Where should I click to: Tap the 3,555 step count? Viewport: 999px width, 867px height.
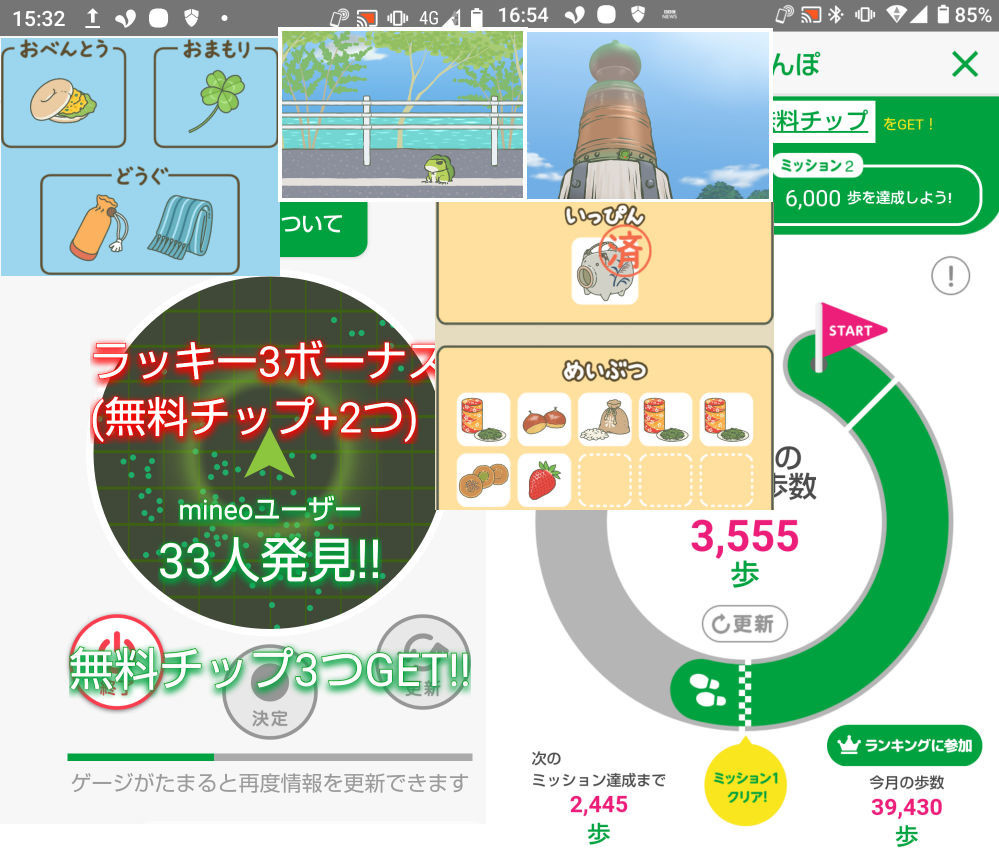tap(744, 536)
